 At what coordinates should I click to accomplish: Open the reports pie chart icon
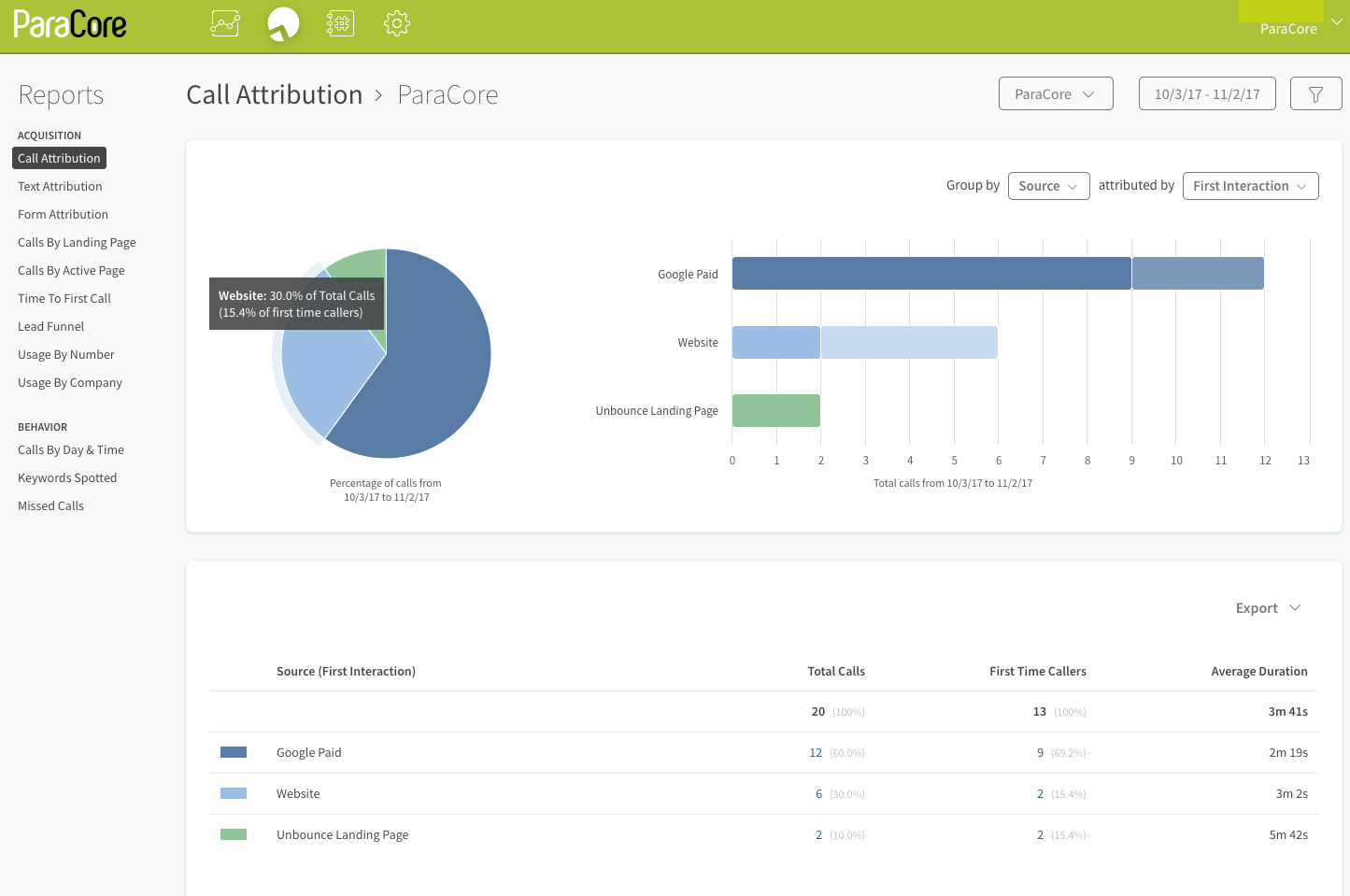pos(283,23)
